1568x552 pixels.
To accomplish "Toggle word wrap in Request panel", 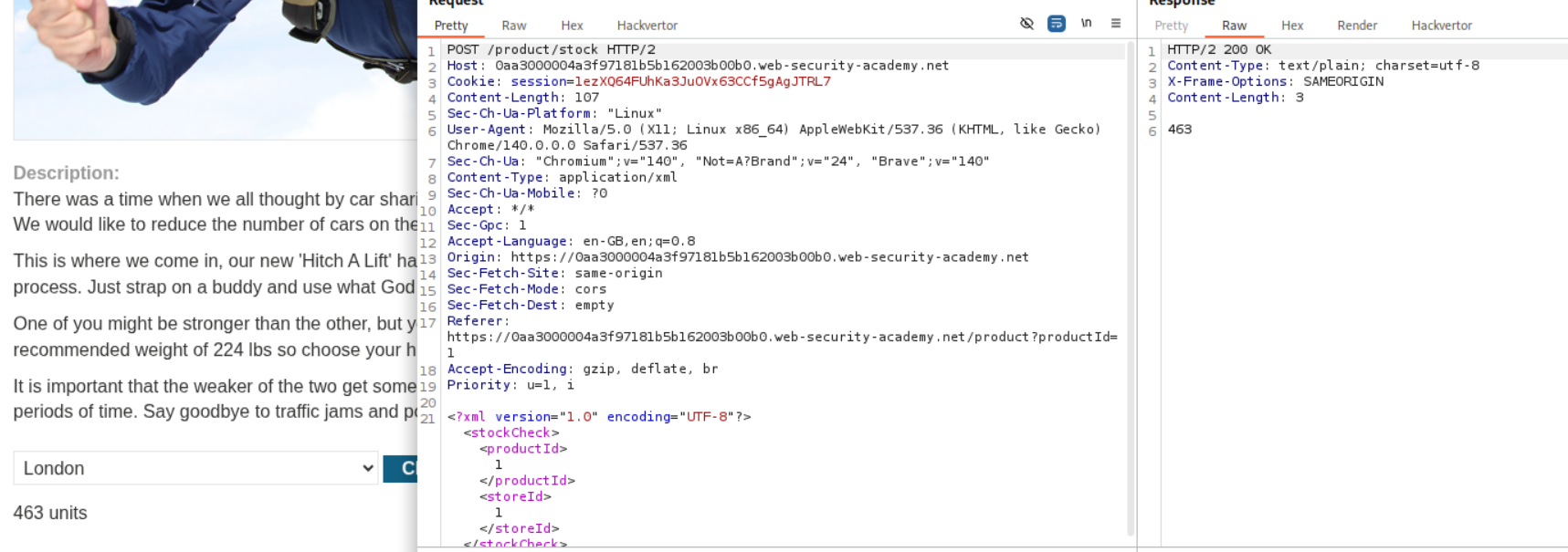I will point(1057,24).
